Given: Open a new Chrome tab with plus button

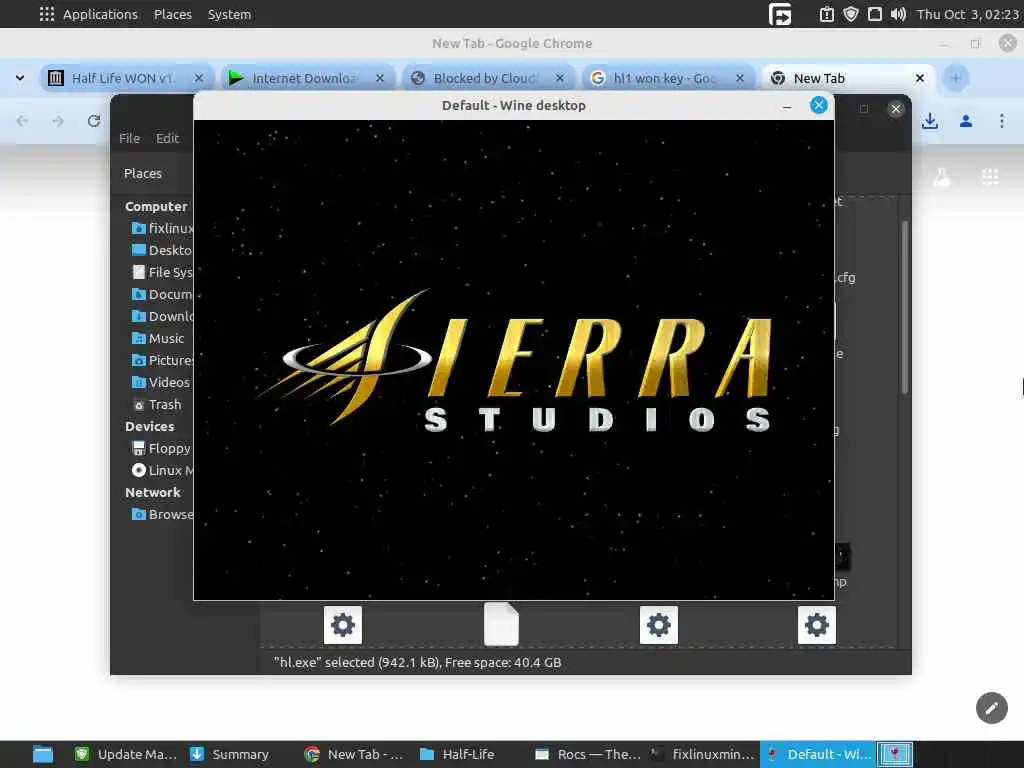Looking at the screenshot, I should tap(955, 78).
